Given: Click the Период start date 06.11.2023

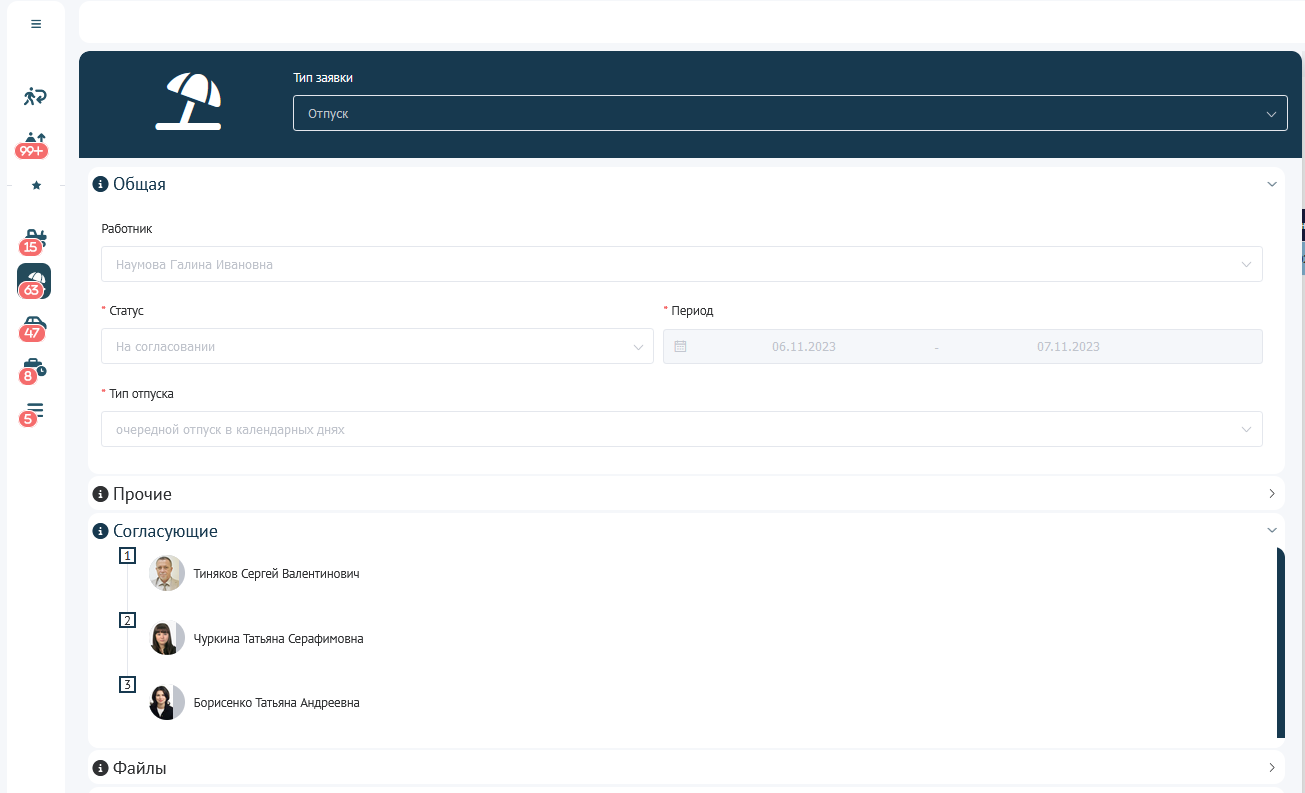Looking at the screenshot, I should pyautogui.click(x=803, y=347).
